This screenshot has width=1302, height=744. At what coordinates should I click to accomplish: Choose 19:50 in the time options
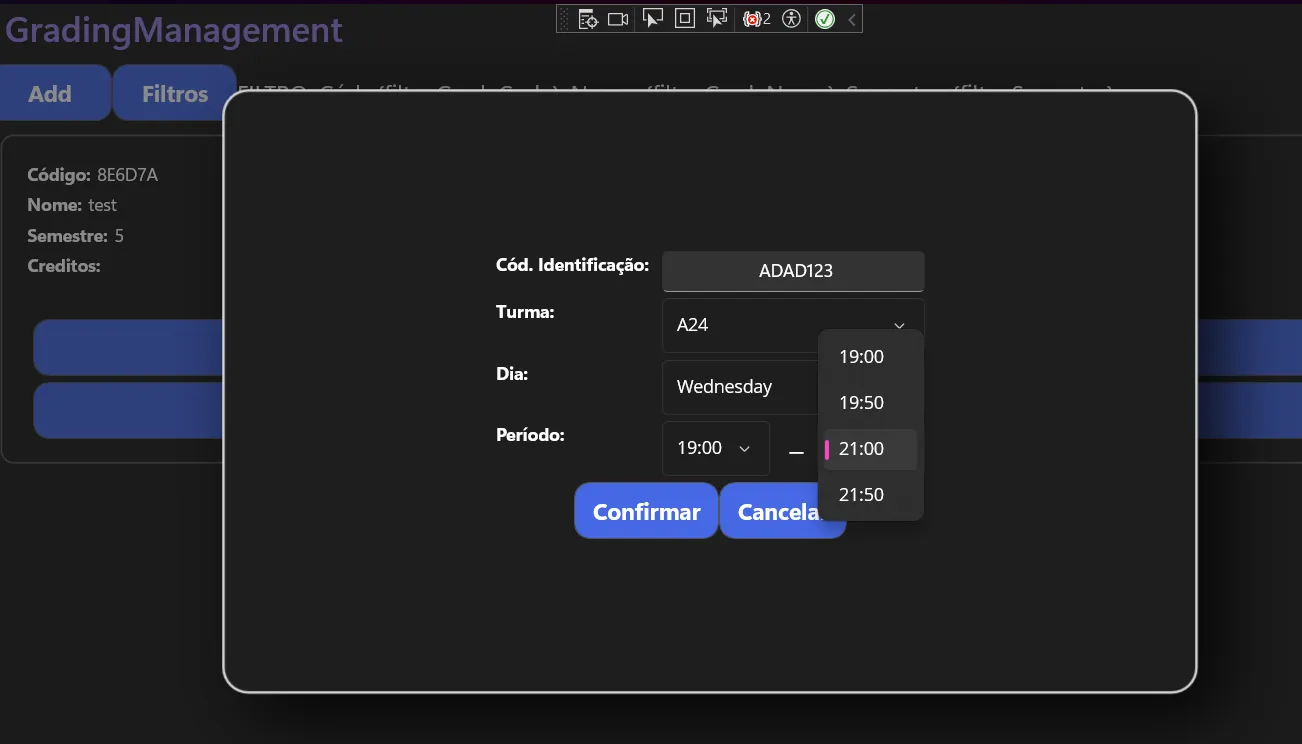(x=861, y=402)
